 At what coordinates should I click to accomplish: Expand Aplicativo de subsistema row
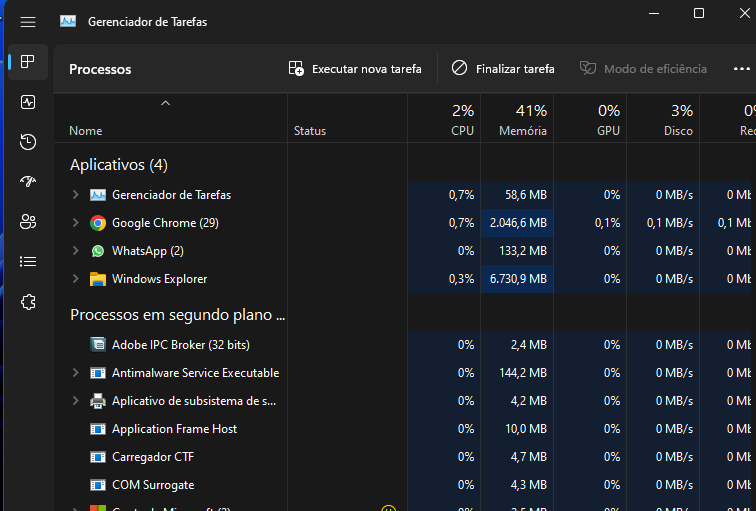75,400
